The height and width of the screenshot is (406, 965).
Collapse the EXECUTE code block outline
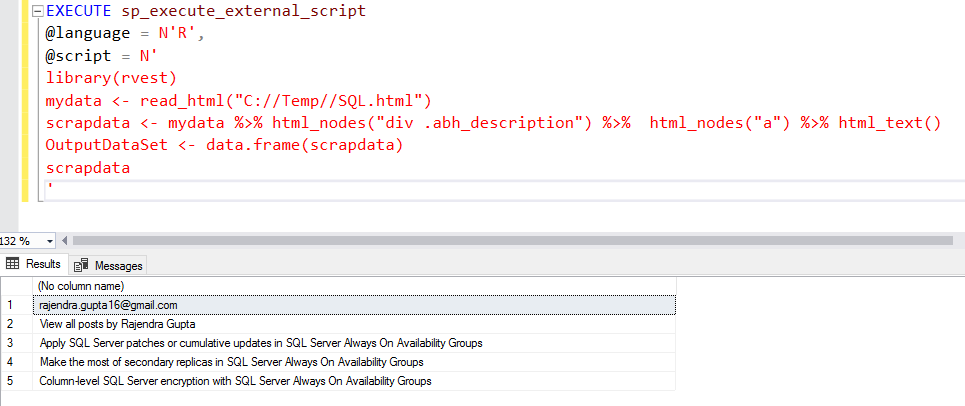pyautogui.click(x=38, y=11)
